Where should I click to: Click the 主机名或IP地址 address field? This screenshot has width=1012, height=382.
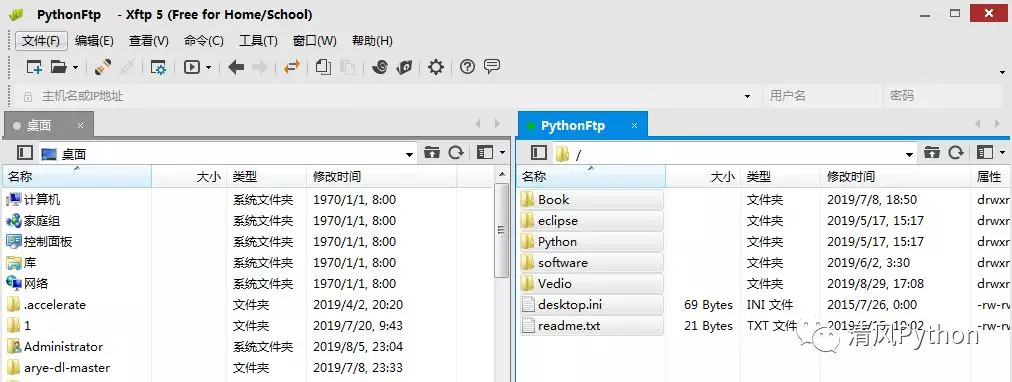387,96
